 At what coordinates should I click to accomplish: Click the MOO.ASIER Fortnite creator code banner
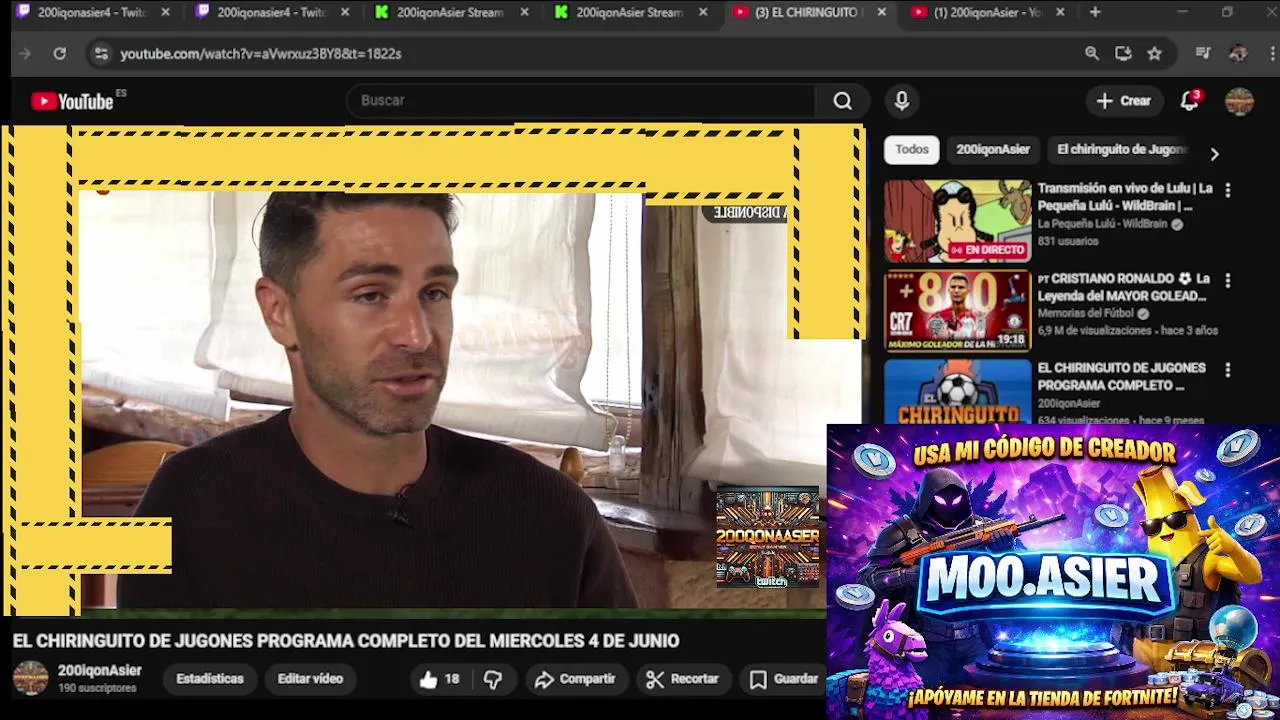pyautogui.click(x=1053, y=572)
